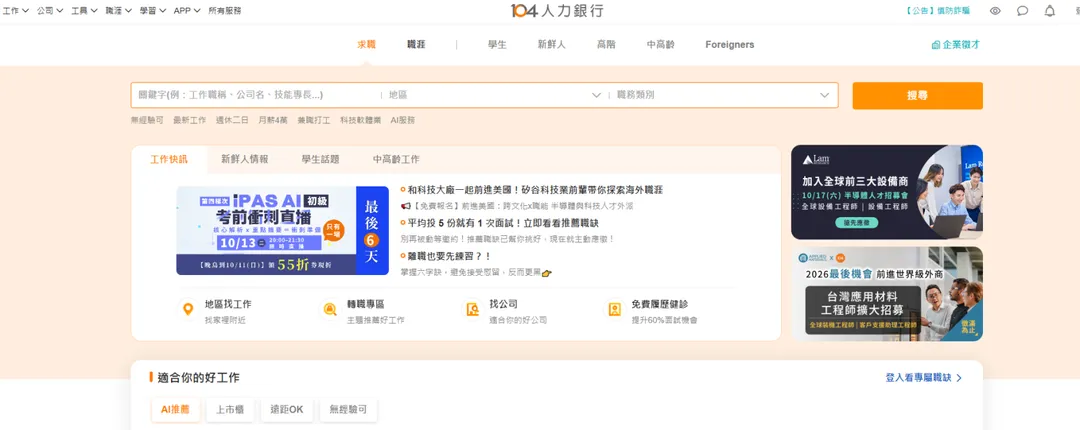The height and width of the screenshot is (430, 1080).
Task: Expand the 公司 top menu
Action: tap(50, 11)
